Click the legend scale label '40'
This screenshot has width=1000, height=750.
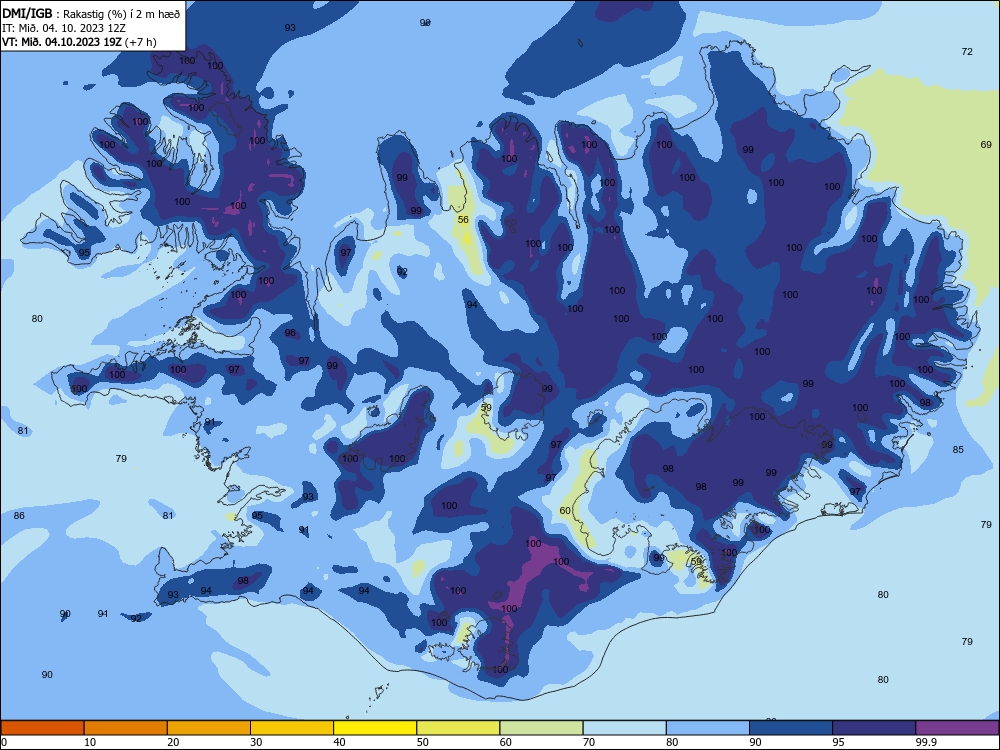[339, 742]
